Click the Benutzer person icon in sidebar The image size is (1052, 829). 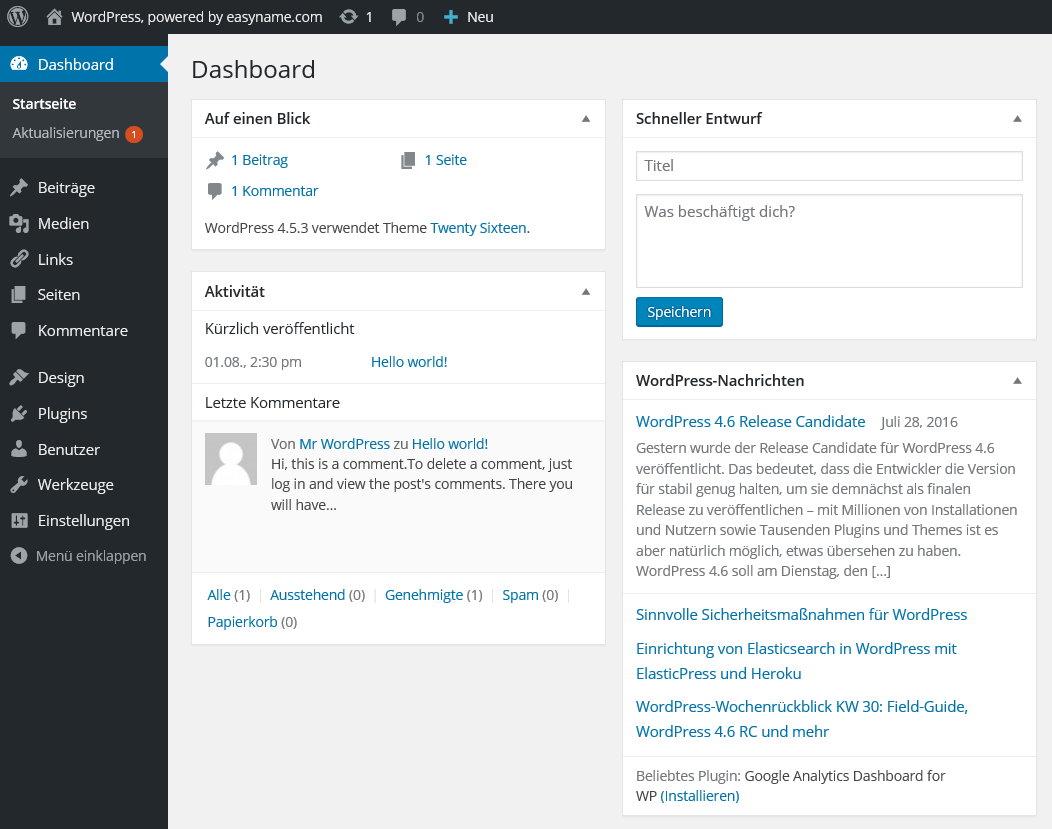coord(19,449)
